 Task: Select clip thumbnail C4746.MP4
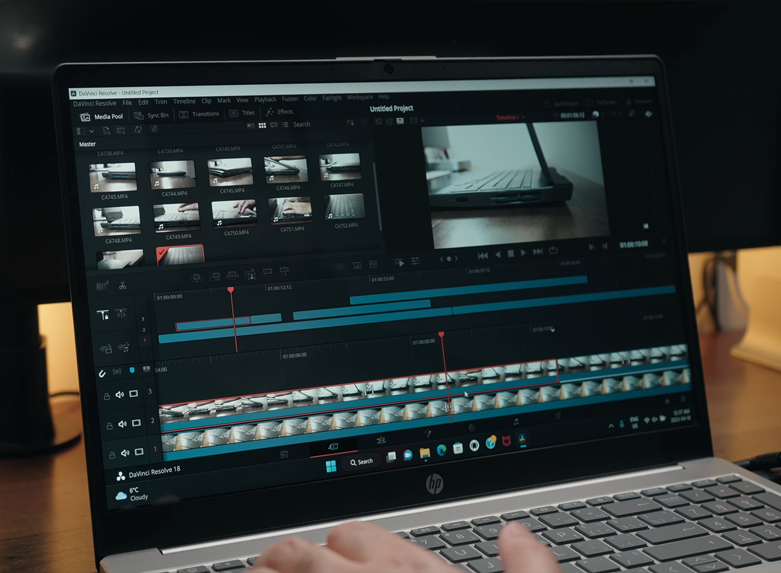coord(286,169)
